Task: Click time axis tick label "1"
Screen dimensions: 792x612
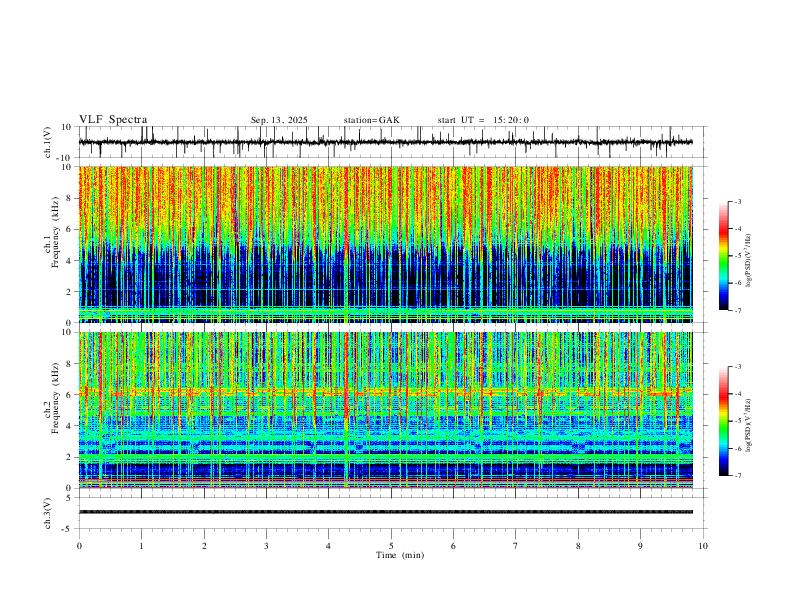Action: pos(141,546)
